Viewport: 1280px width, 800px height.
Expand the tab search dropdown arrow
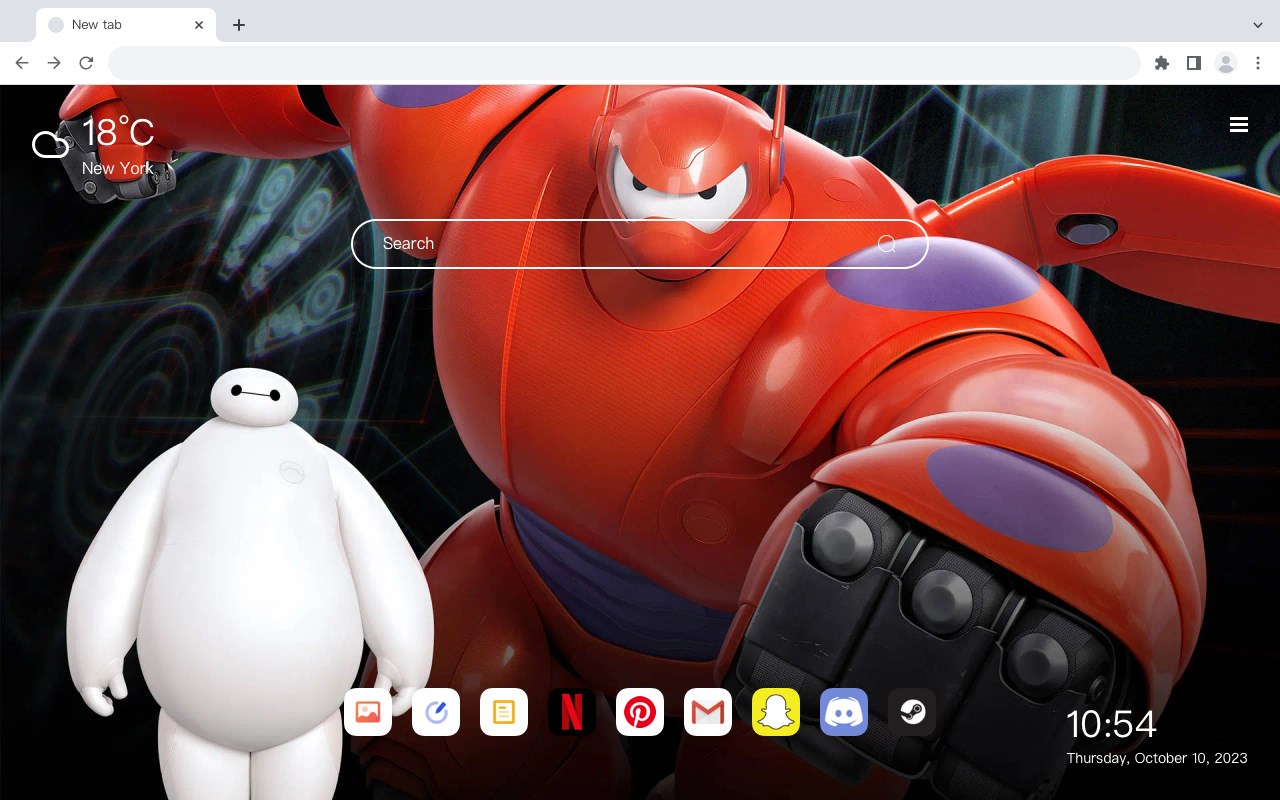click(x=1258, y=25)
